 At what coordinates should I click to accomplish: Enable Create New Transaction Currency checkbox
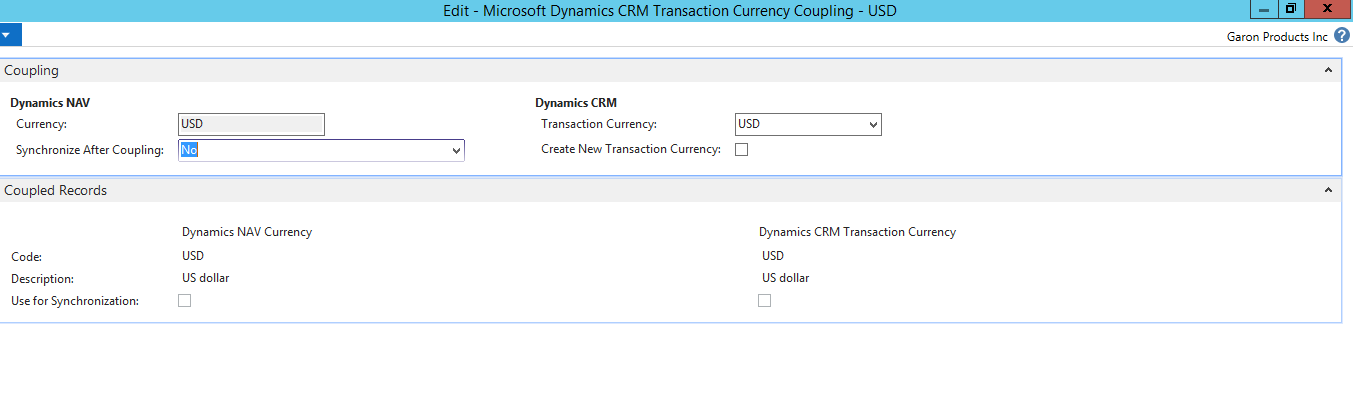[742, 150]
